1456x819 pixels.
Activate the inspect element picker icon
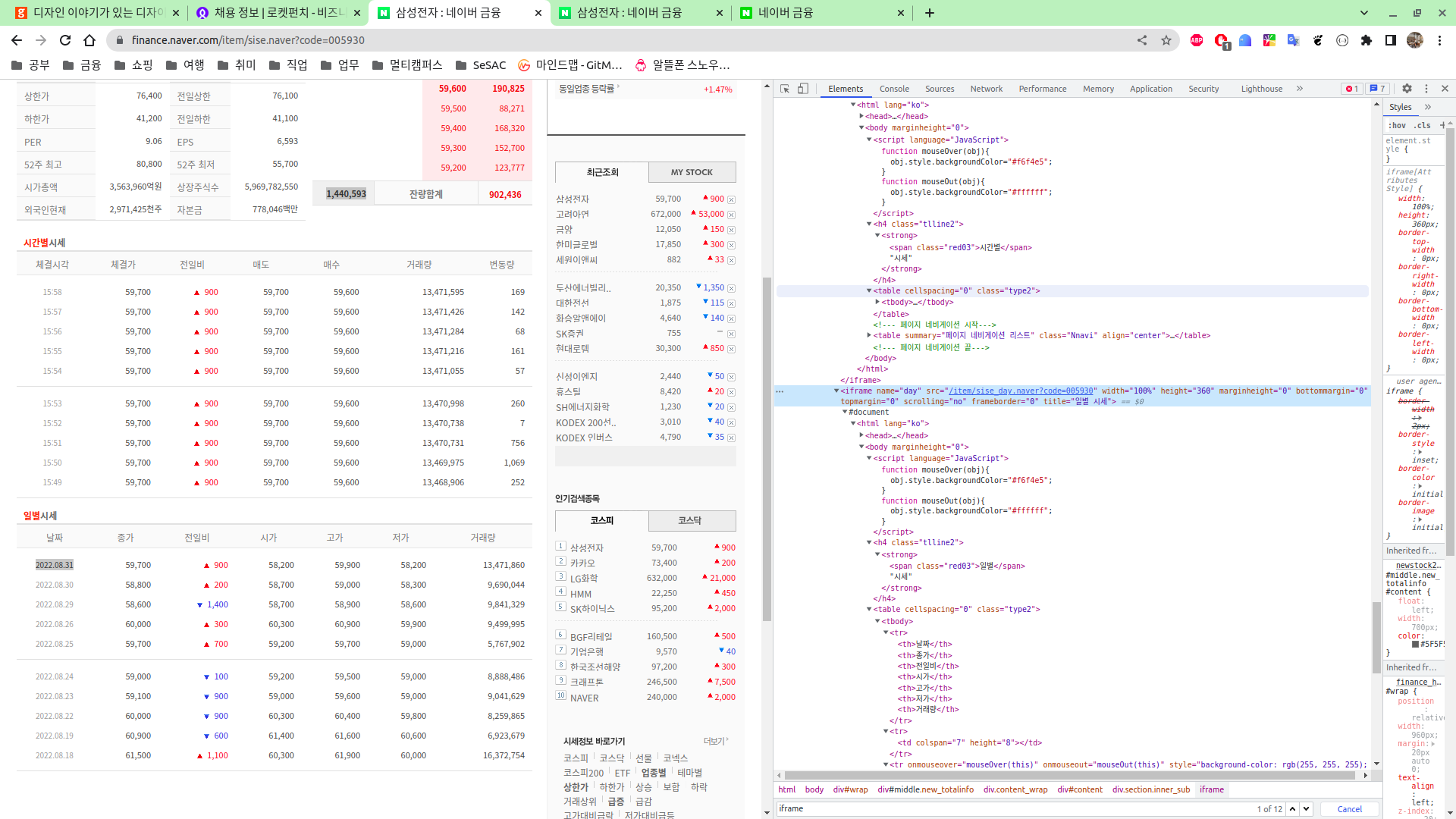tap(785, 89)
